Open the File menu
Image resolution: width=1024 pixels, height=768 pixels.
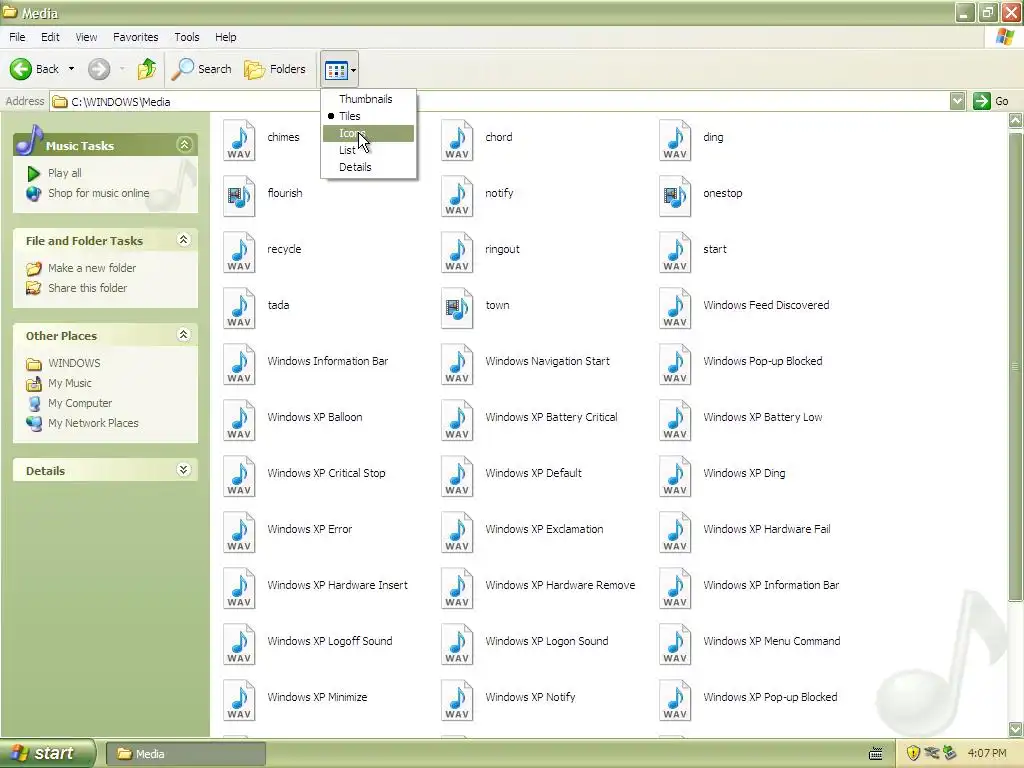point(17,37)
